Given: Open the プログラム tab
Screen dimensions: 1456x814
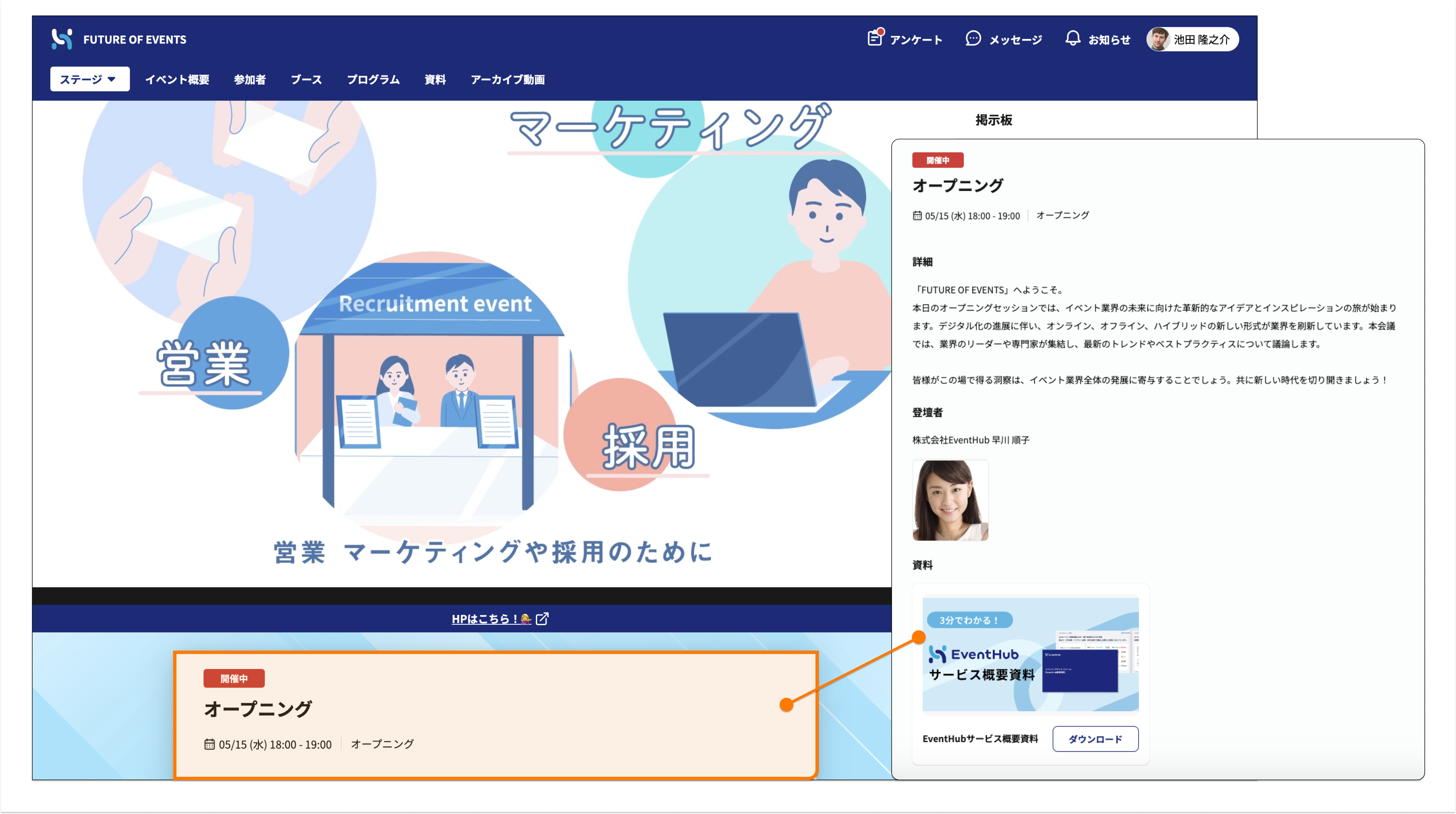Looking at the screenshot, I should pyautogui.click(x=373, y=80).
